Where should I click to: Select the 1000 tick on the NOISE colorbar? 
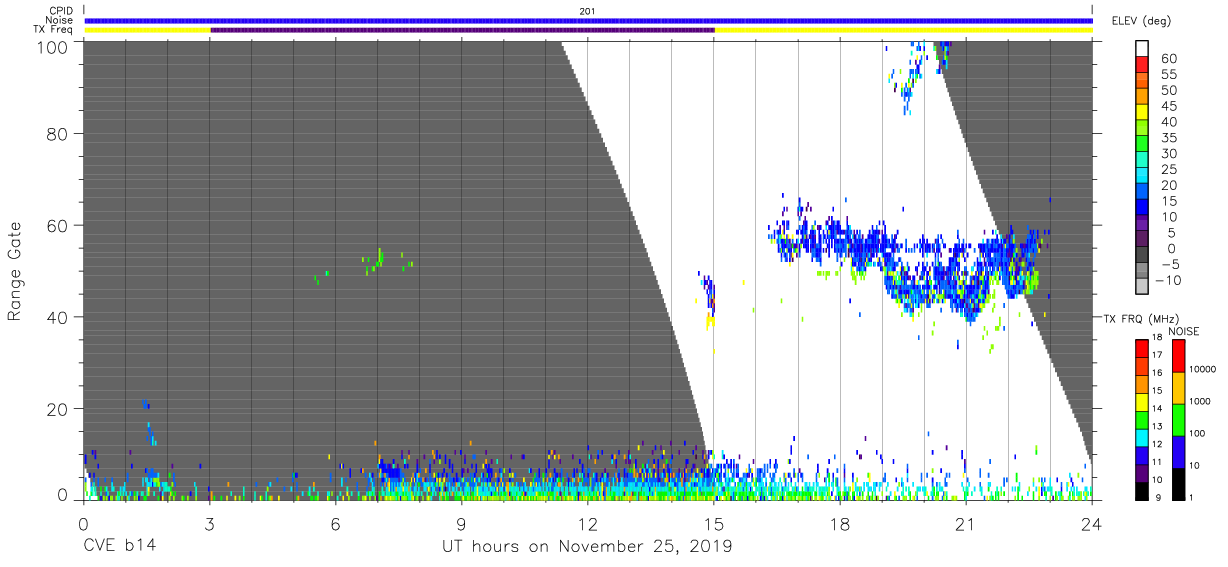(x=1199, y=401)
